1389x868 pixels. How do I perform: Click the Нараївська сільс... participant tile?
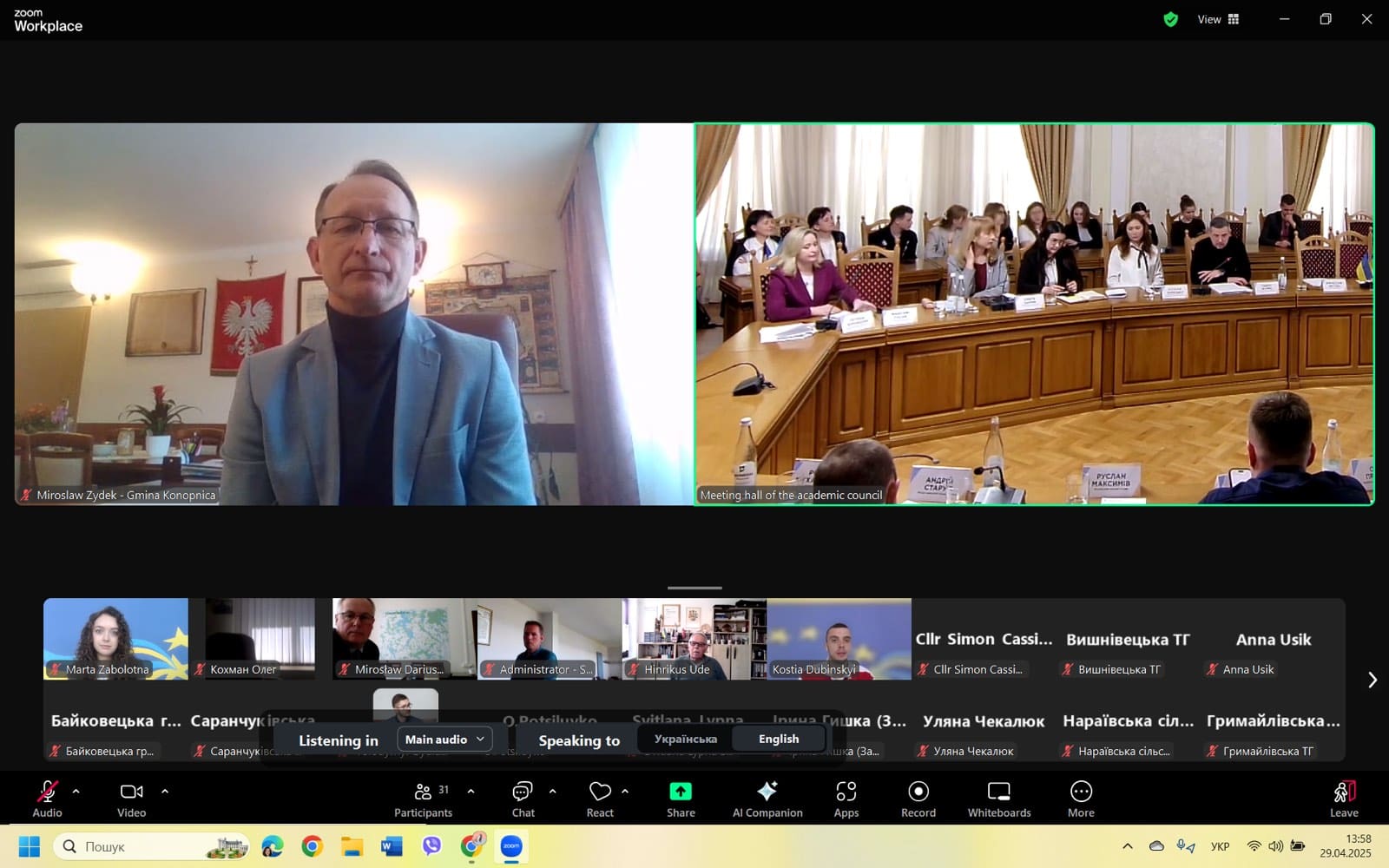[x=1128, y=720]
